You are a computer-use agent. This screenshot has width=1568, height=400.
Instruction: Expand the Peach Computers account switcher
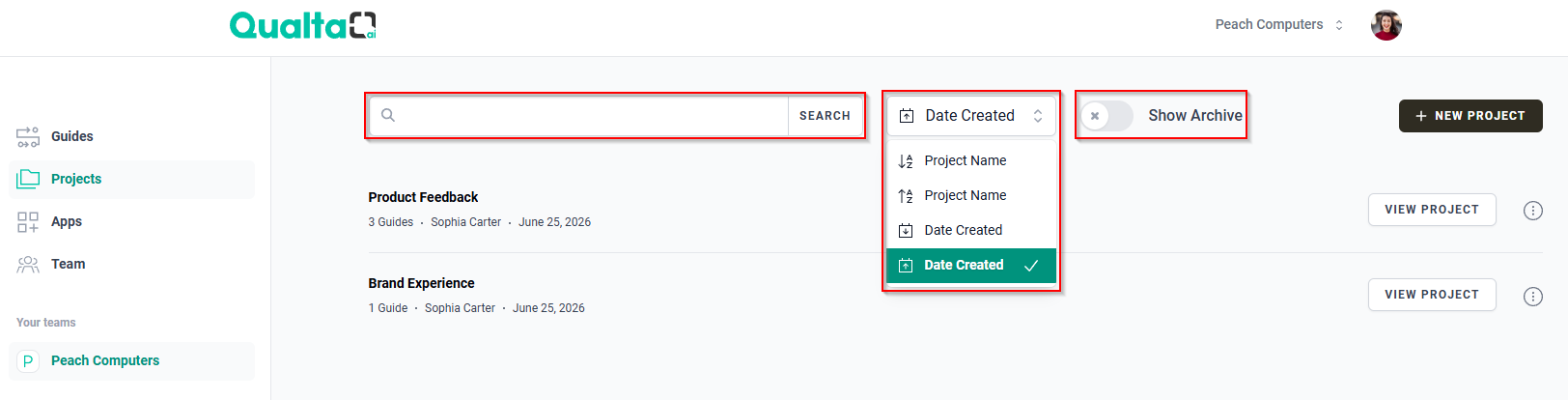pos(1278,25)
